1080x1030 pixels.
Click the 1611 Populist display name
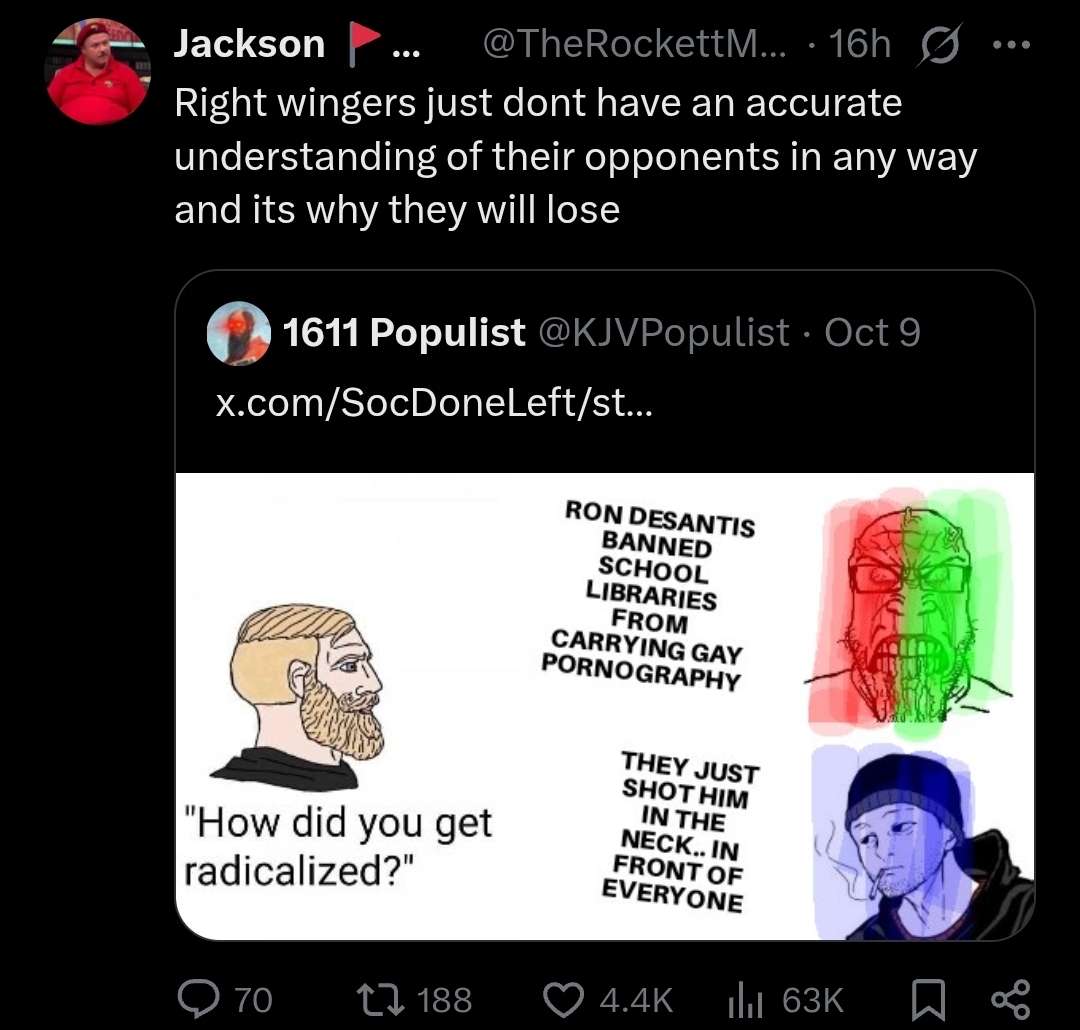pyautogui.click(x=404, y=333)
